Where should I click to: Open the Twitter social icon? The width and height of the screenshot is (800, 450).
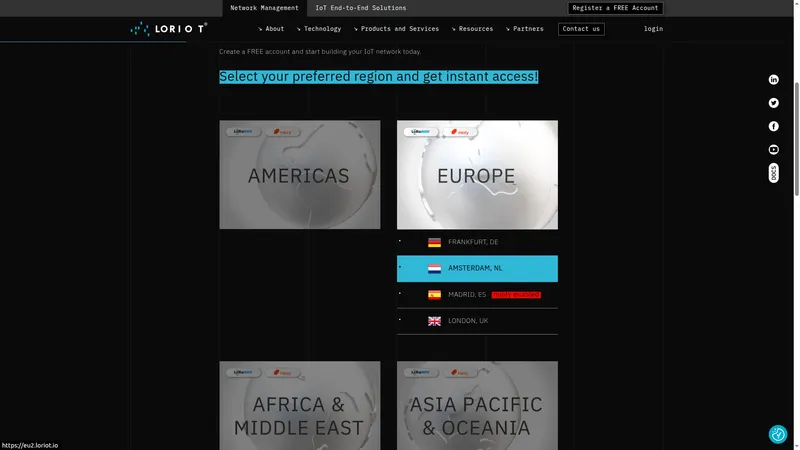(x=773, y=103)
